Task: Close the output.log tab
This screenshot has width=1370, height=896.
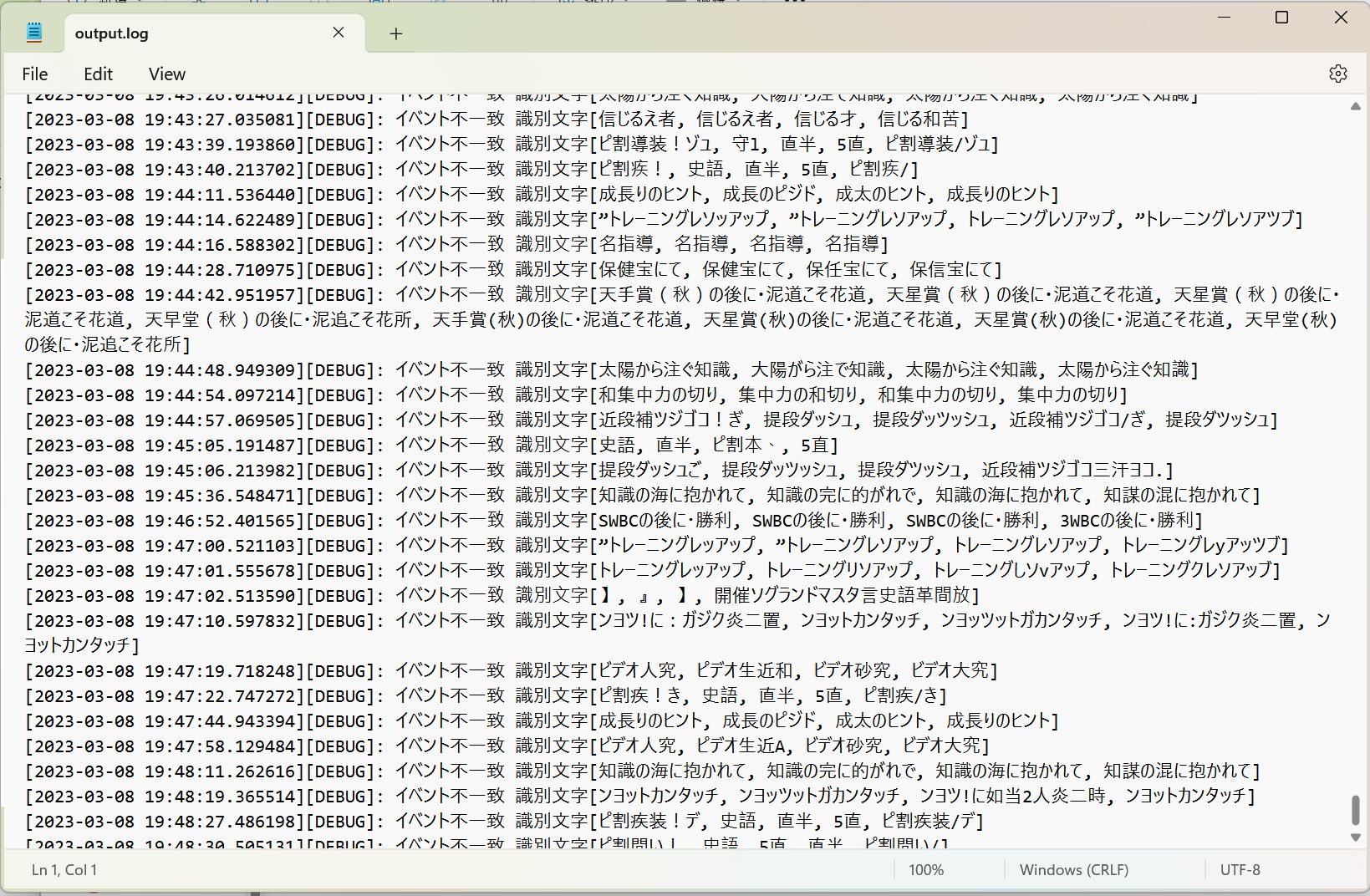Action: click(x=339, y=33)
